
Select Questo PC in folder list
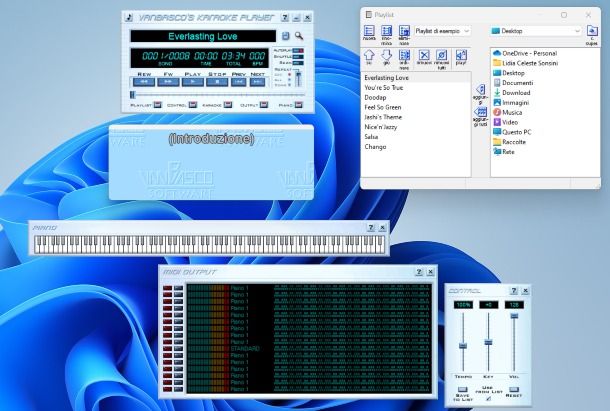tap(512, 132)
